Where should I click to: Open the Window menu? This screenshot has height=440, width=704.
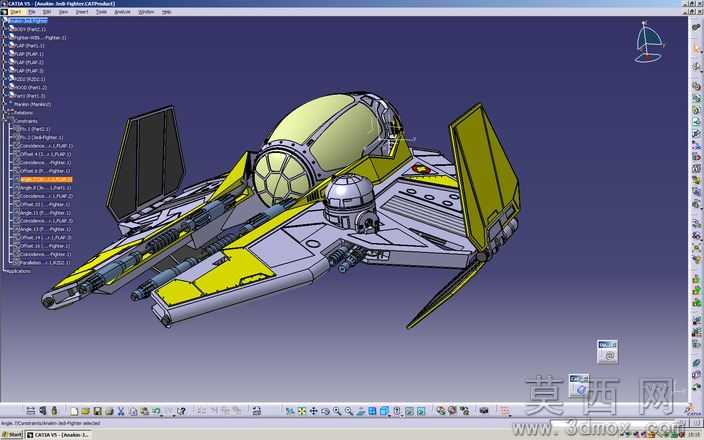click(146, 12)
